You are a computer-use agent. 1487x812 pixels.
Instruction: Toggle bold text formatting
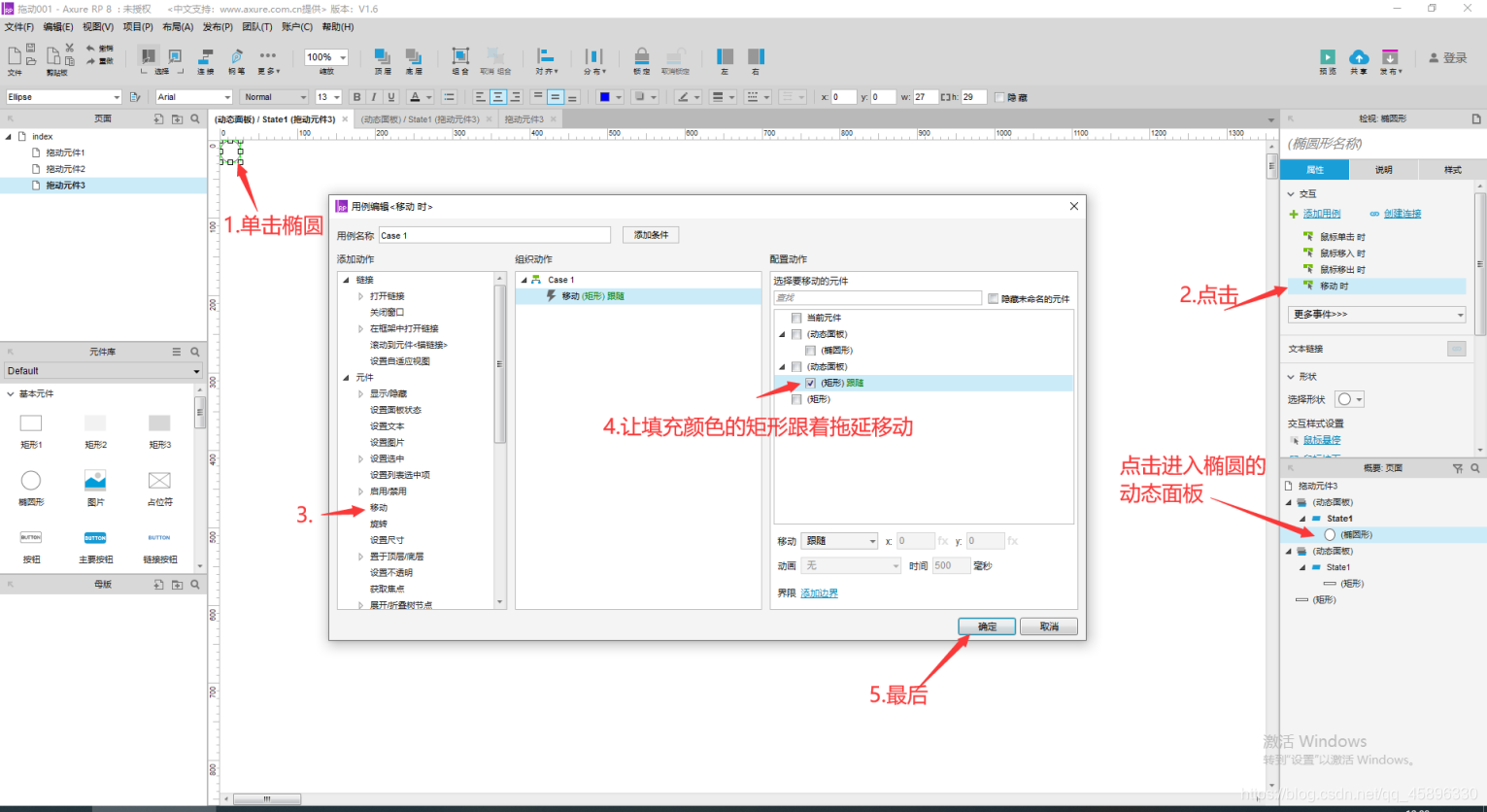click(x=356, y=97)
